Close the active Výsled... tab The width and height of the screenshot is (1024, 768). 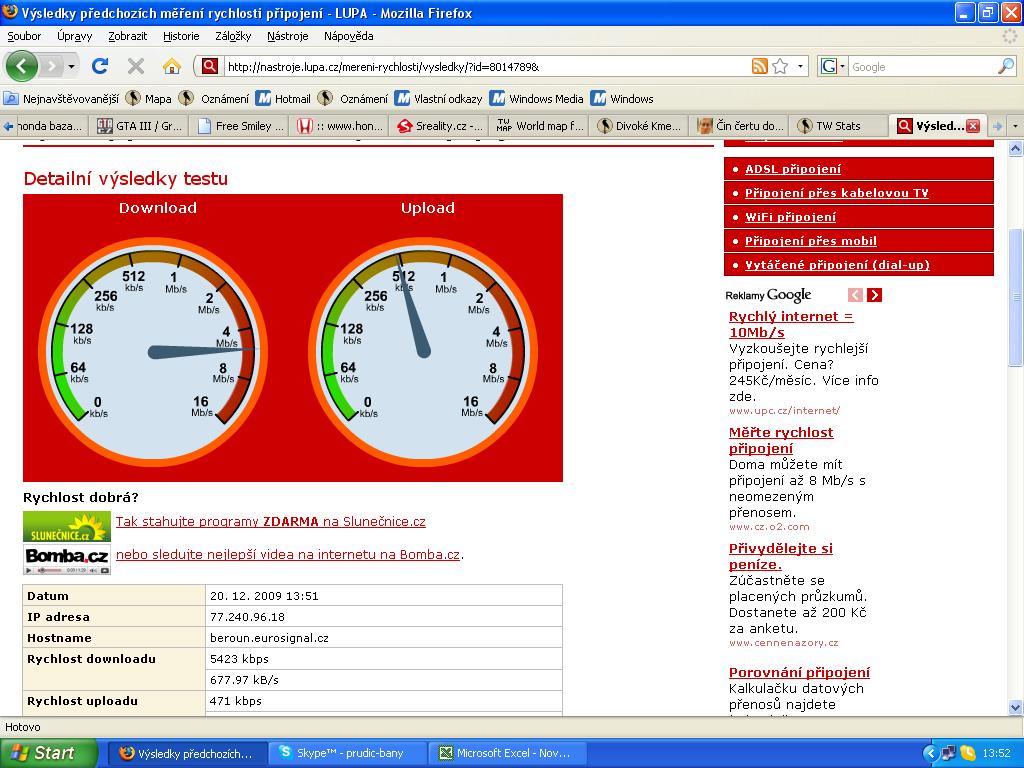tap(972, 126)
